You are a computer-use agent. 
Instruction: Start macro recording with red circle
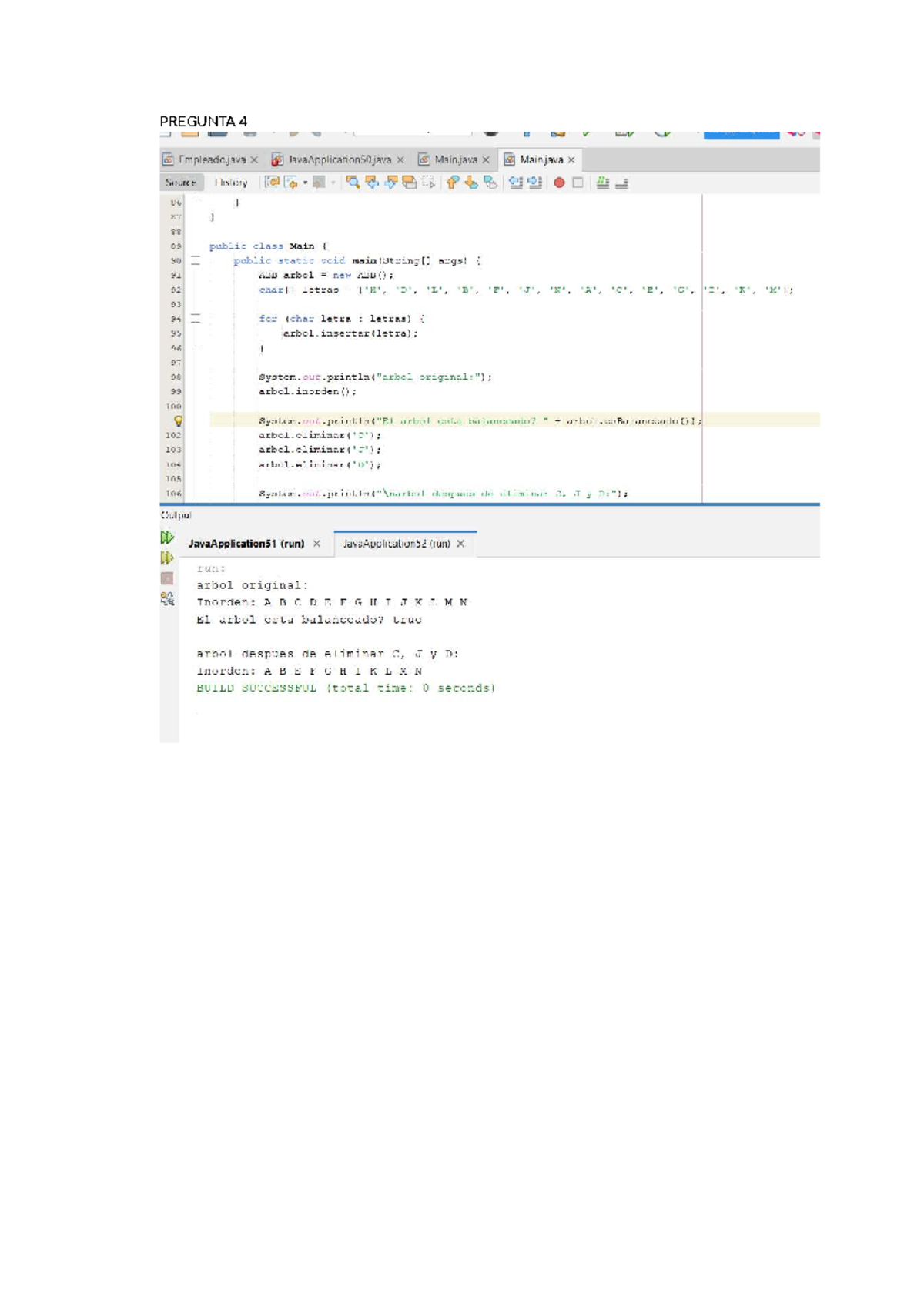pos(559,183)
